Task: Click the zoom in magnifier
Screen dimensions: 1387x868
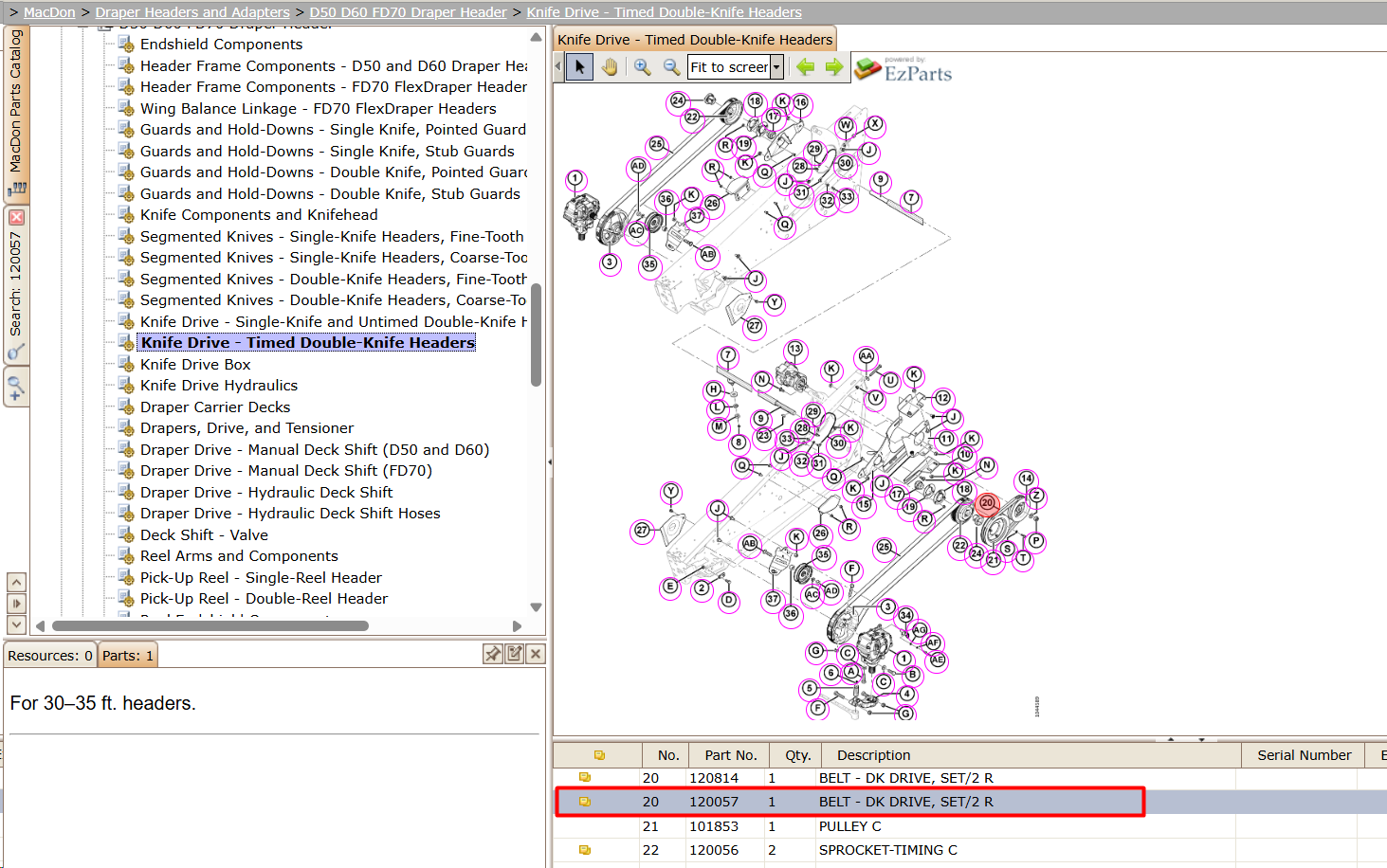Action: click(x=643, y=67)
